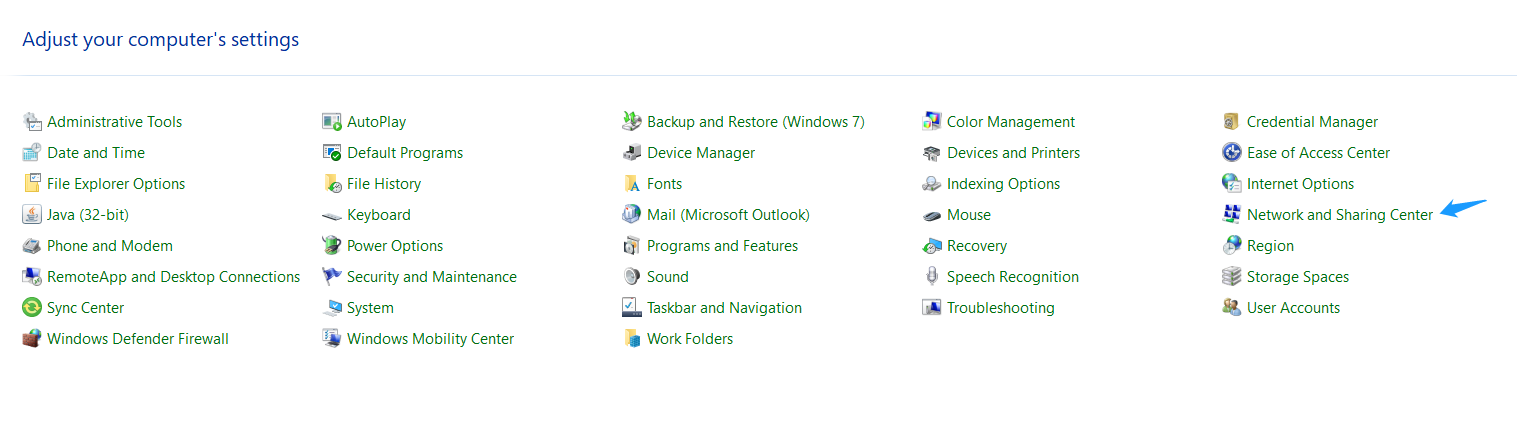
Task: Open the Troubleshooting icon
Action: (x=931, y=308)
